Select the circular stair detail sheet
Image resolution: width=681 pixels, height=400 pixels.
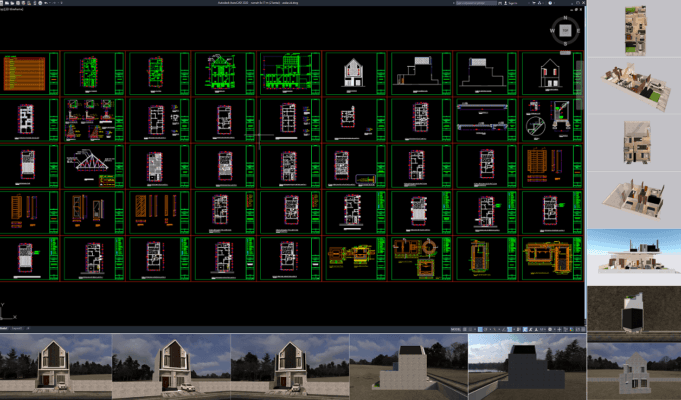tap(552, 120)
